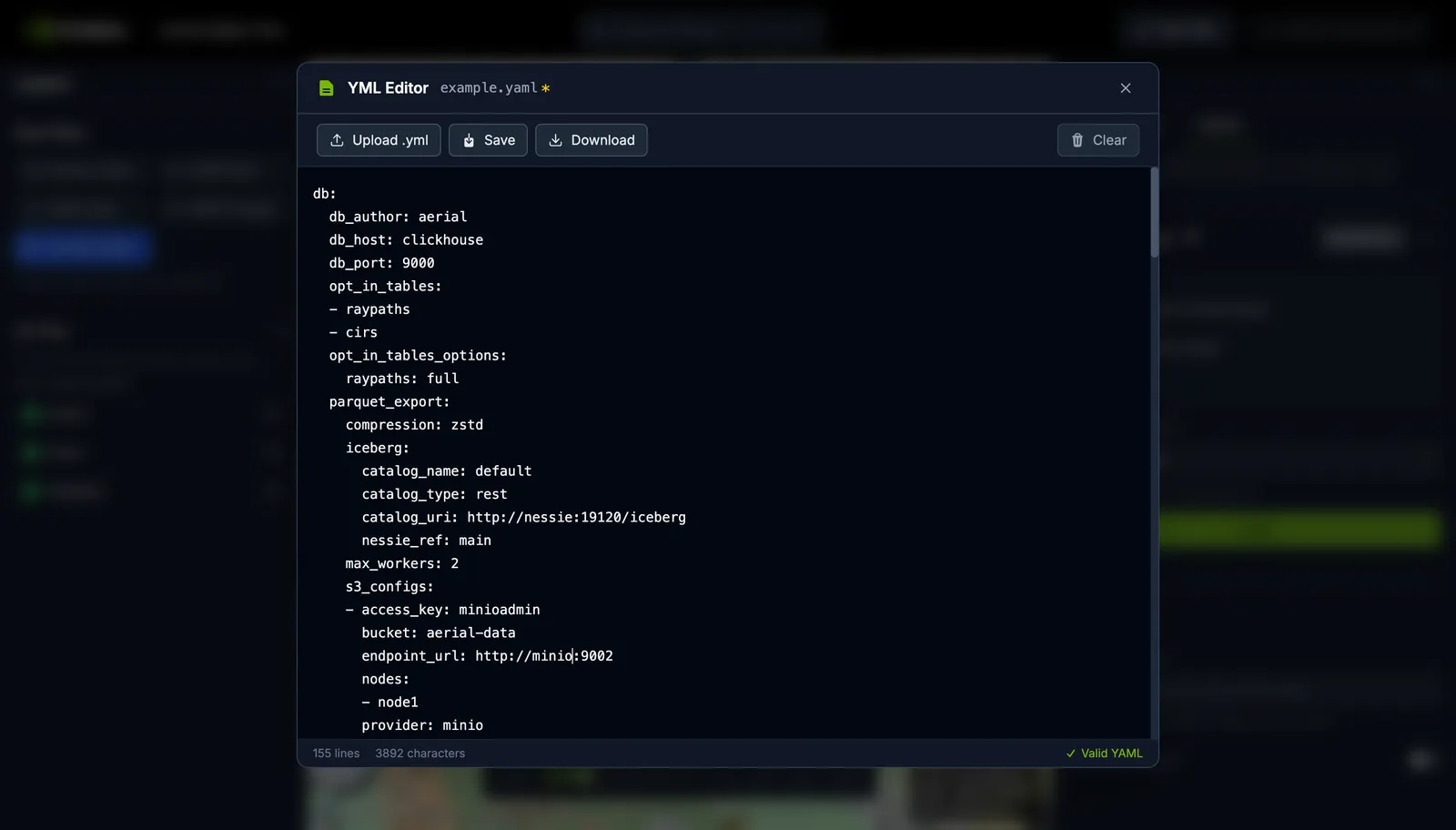1456x830 pixels.
Task: Clear the editor contents
Action: click(x=1098, y=140)
